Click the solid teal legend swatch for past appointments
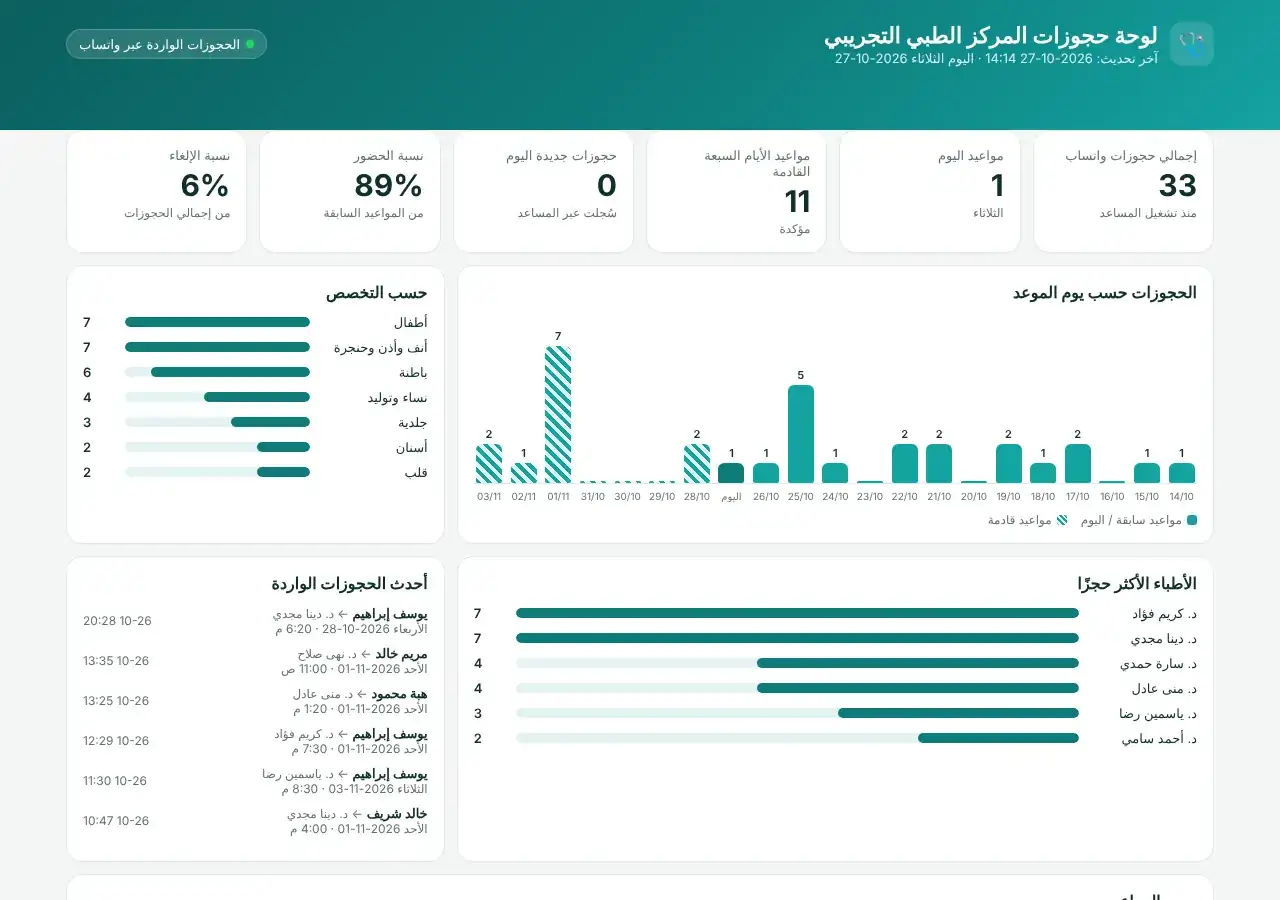This screenshot has height=900, width=1280. click(x=1192, y=520)
